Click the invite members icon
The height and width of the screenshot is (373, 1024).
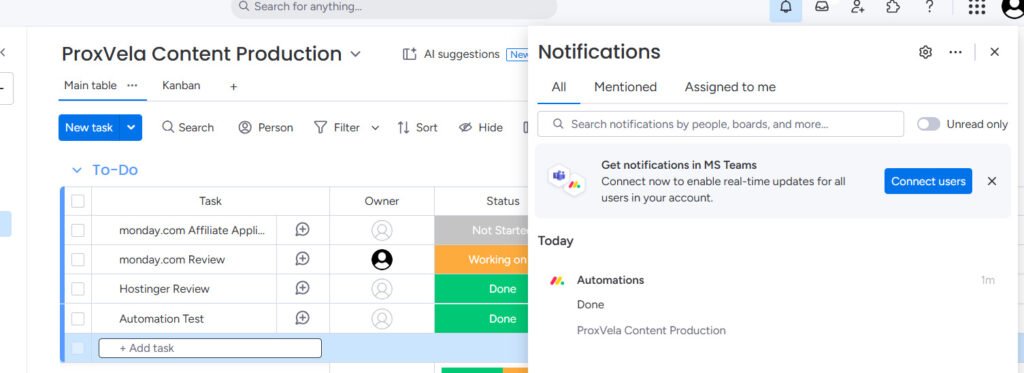(857, 7)
